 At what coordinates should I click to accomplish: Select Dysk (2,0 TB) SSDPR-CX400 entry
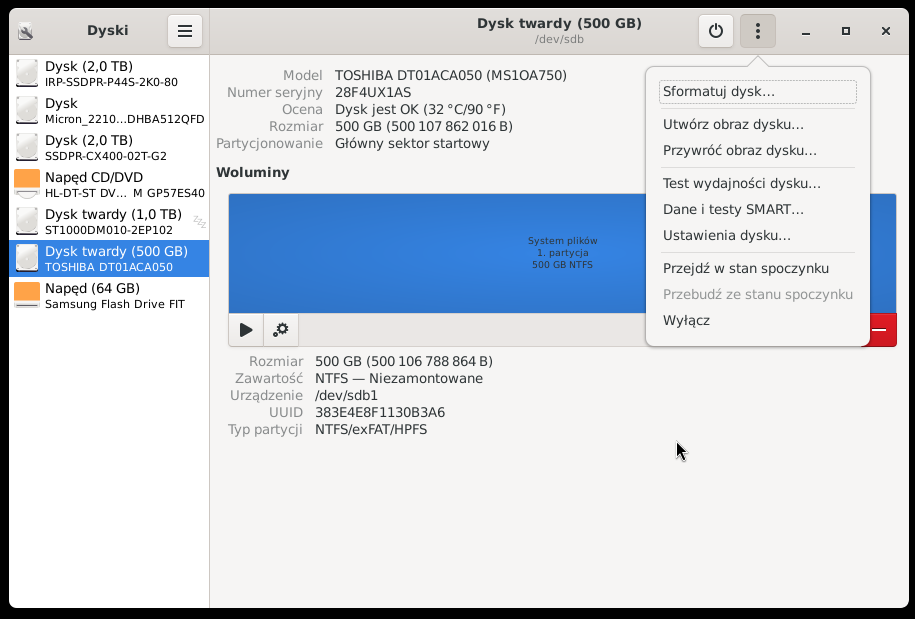click(x=109, y=148)
